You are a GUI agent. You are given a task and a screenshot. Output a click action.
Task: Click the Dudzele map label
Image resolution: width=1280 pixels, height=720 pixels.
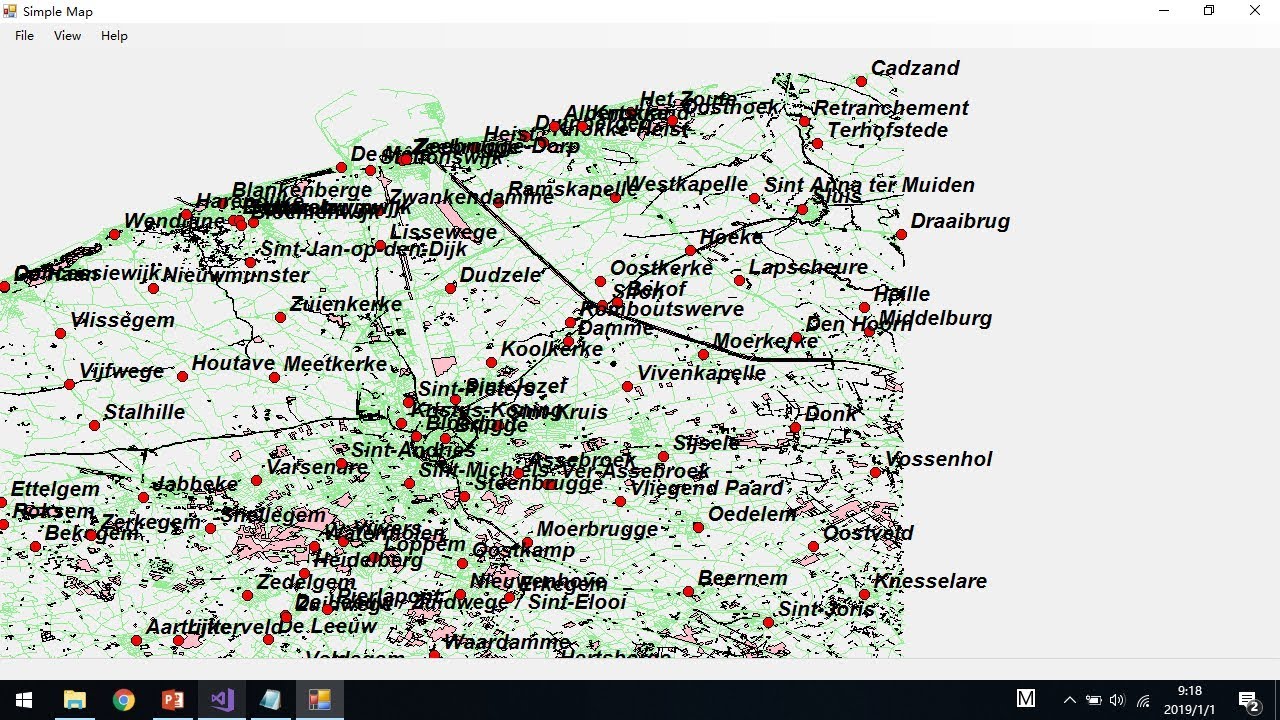(x=501, y=275)
